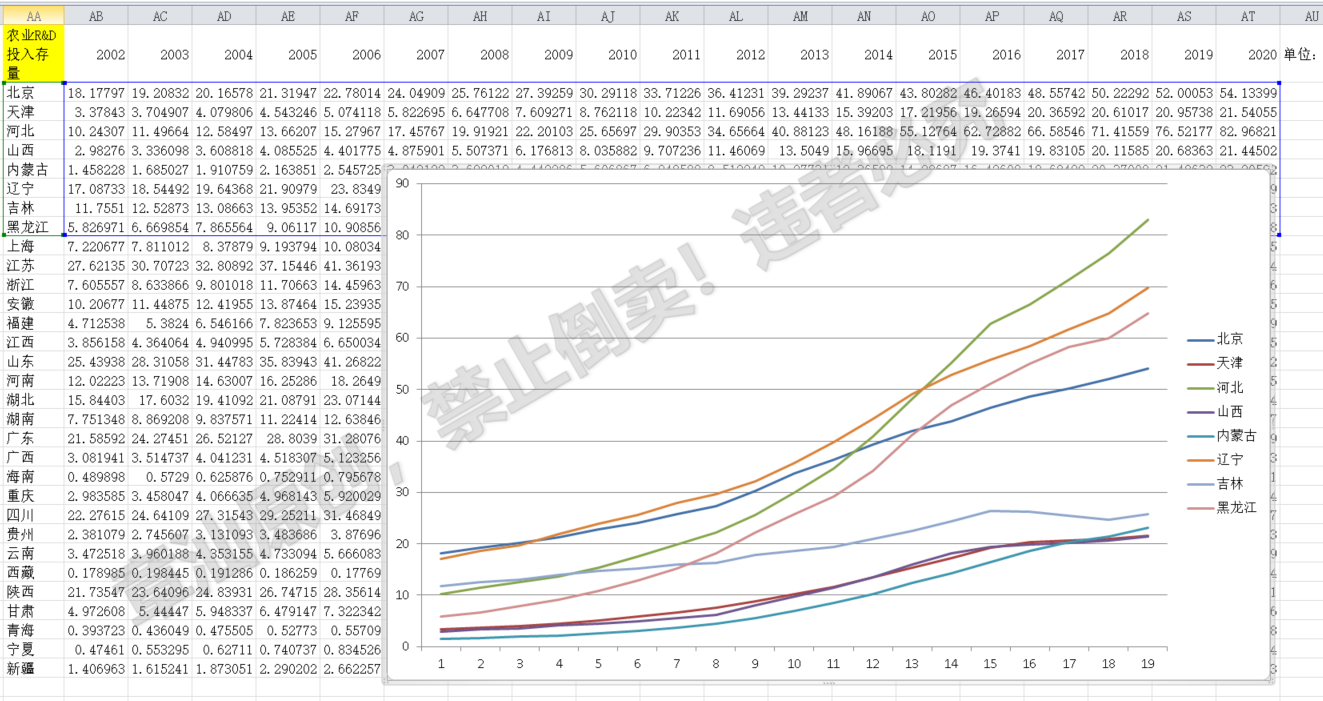Select column header AB
This screenshot has width=1323, height=701.
[96, 16]
